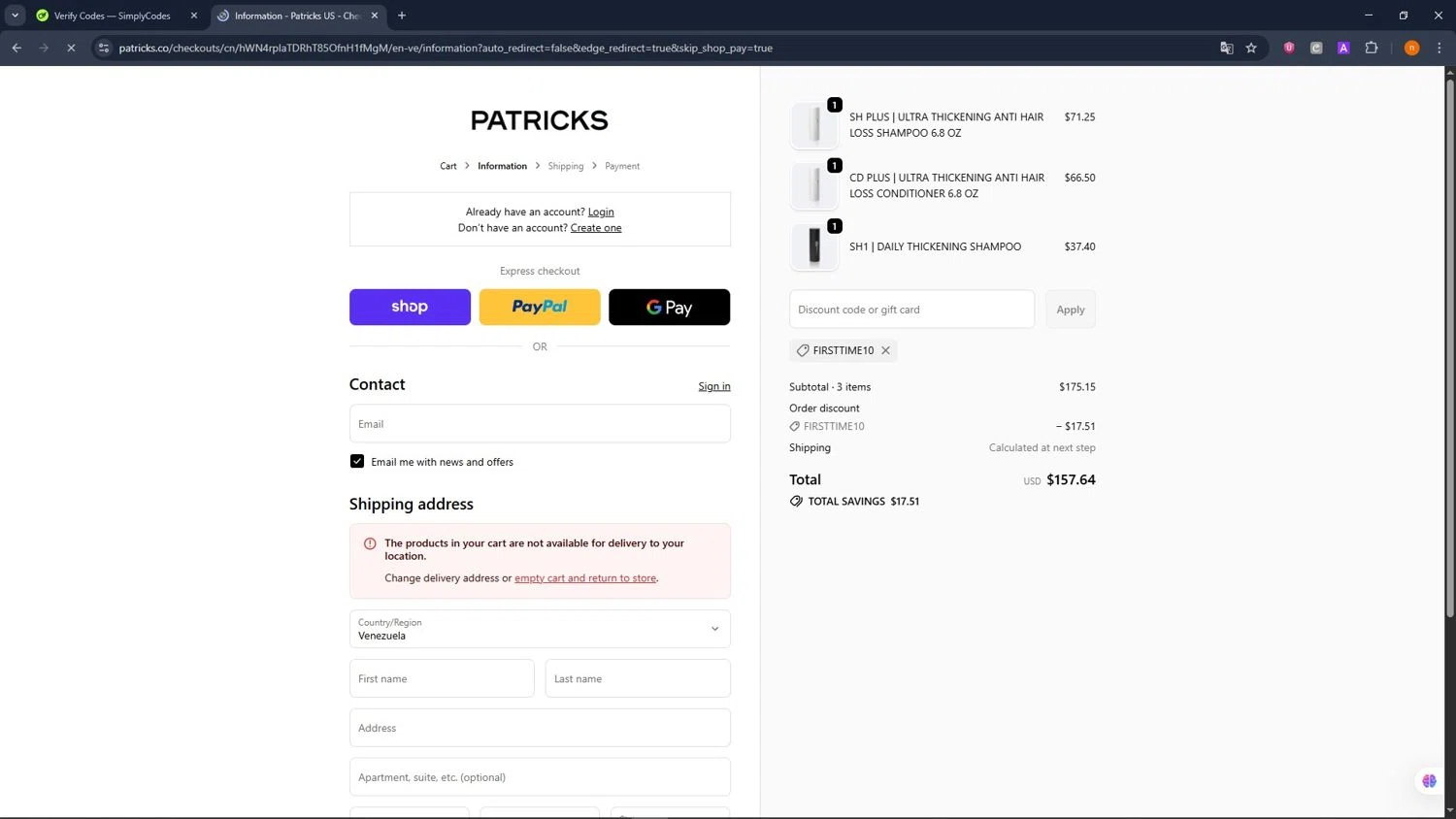Click the $71.25 price
Image resolution: width=1456 pixels, height=819 pixels.
[1079, 116]
